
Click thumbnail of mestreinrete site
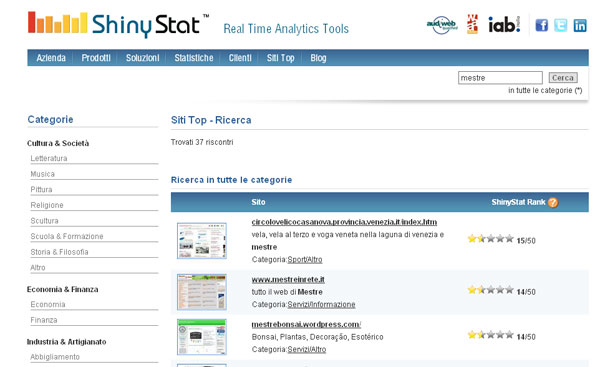(202, 292)
